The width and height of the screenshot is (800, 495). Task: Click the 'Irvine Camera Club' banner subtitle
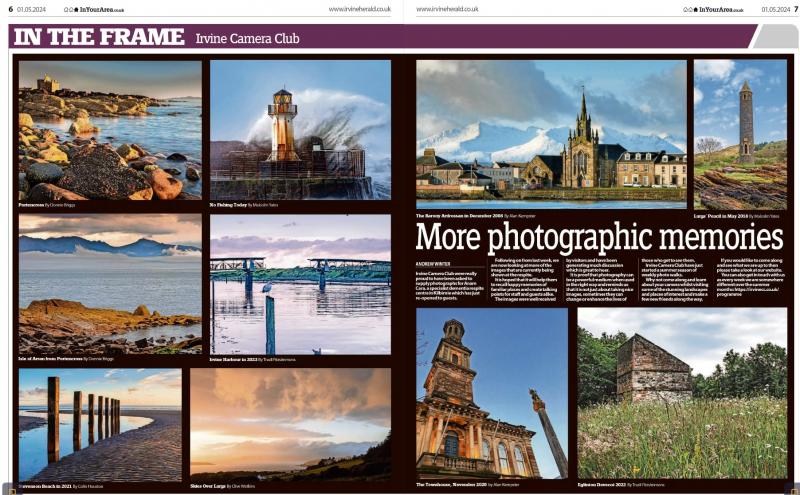click(247, 39)
